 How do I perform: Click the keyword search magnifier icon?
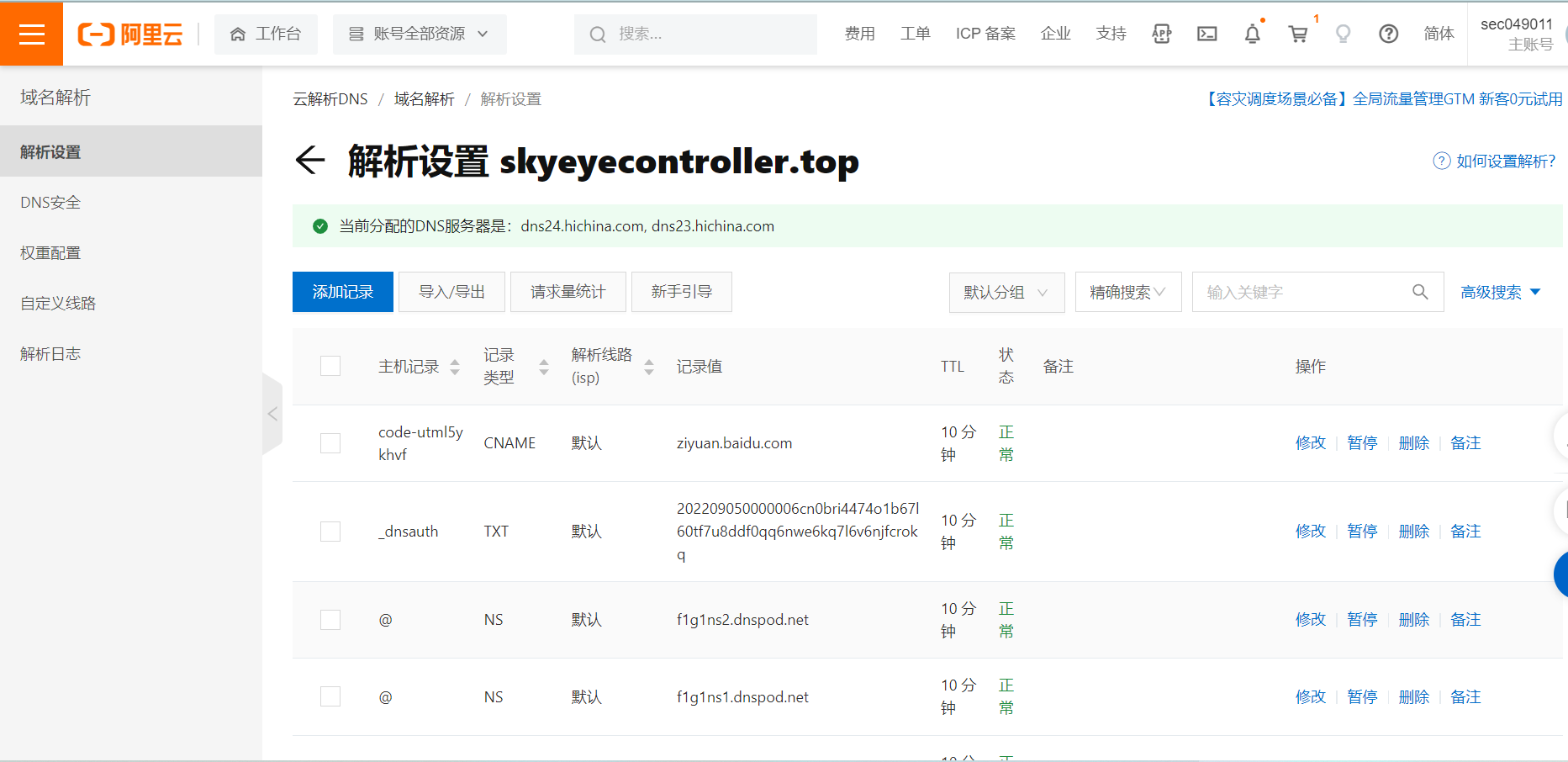coord(1420,292)
